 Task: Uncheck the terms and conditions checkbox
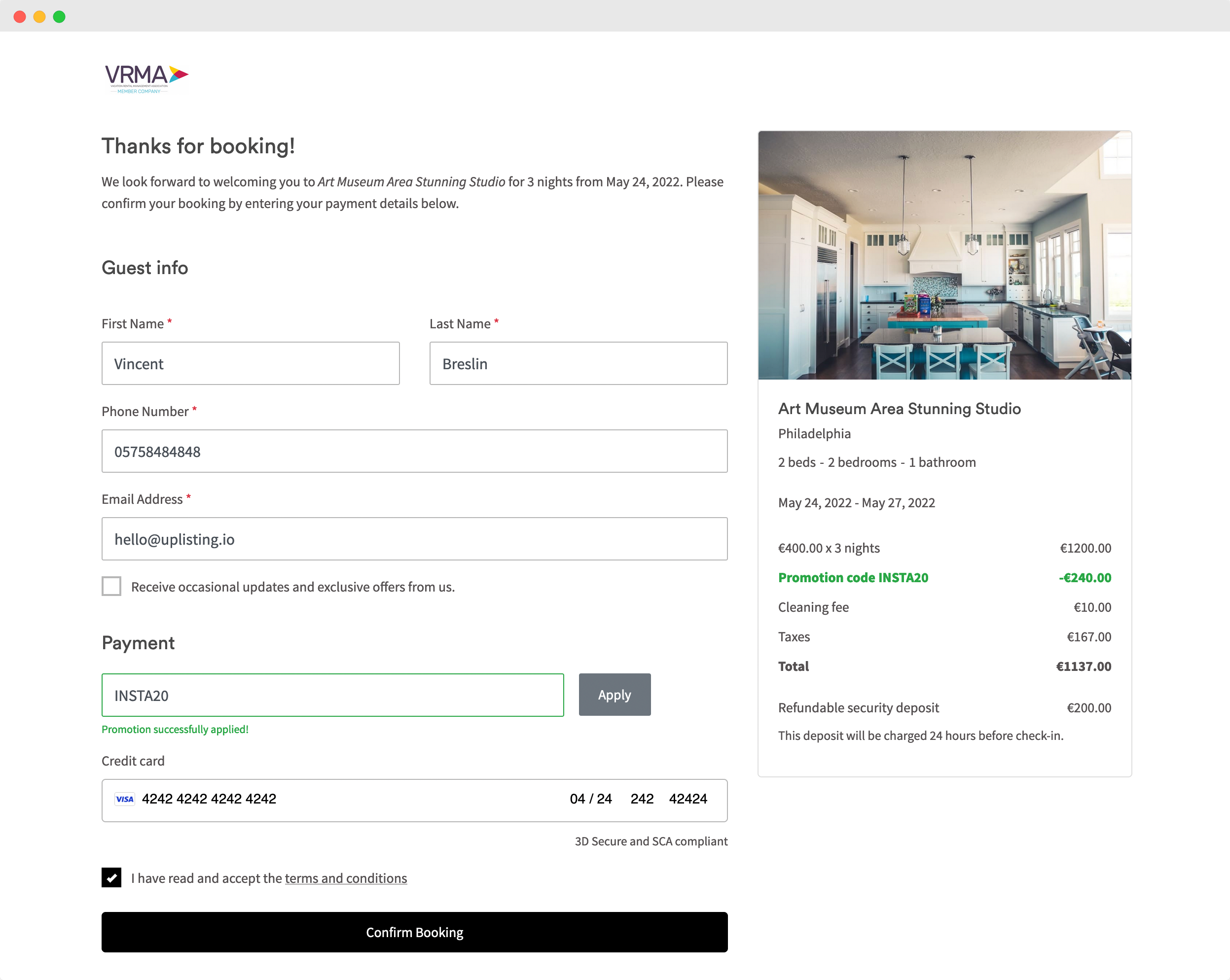tap(111, 877)
